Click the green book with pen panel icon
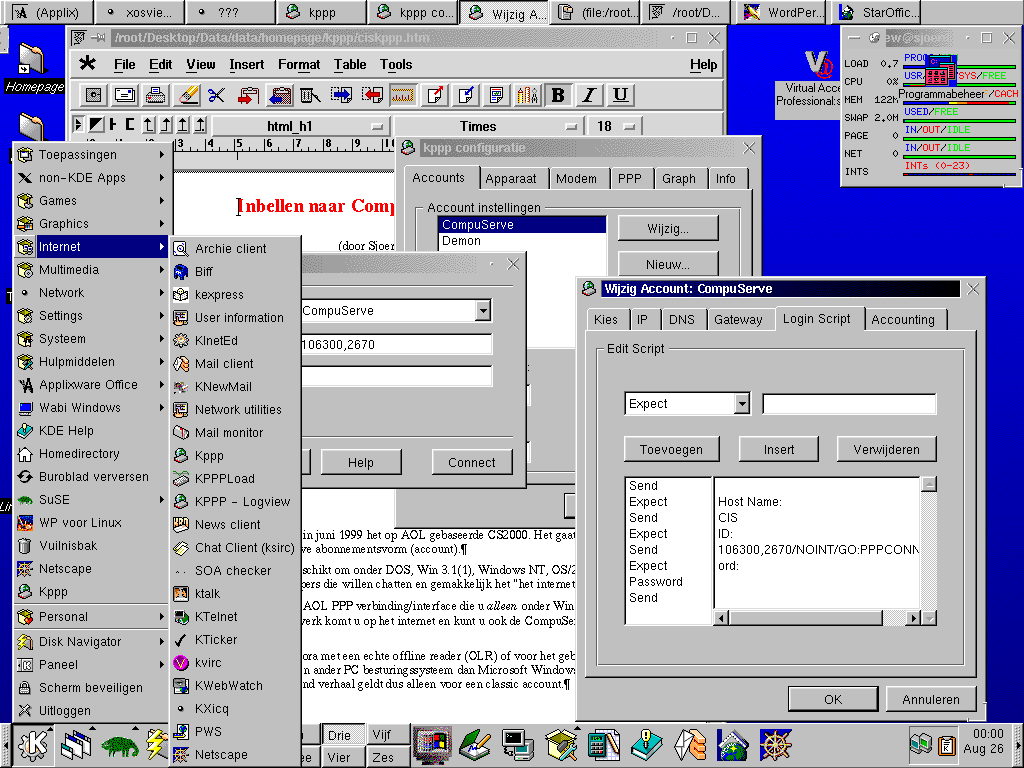Screen dimensions: 1024x768 pyautogui.click(x=475, y=744)
